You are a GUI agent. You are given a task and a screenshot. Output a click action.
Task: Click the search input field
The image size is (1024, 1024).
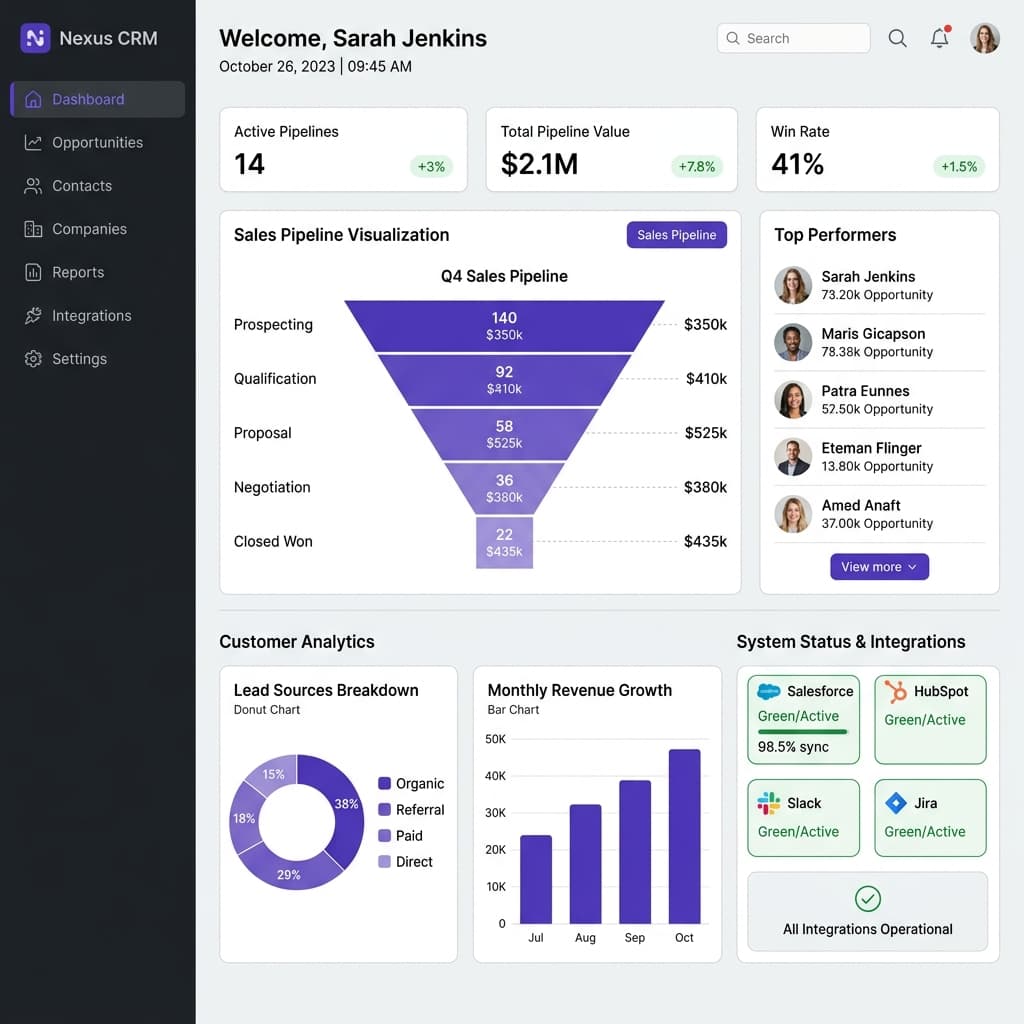[793, 38]
